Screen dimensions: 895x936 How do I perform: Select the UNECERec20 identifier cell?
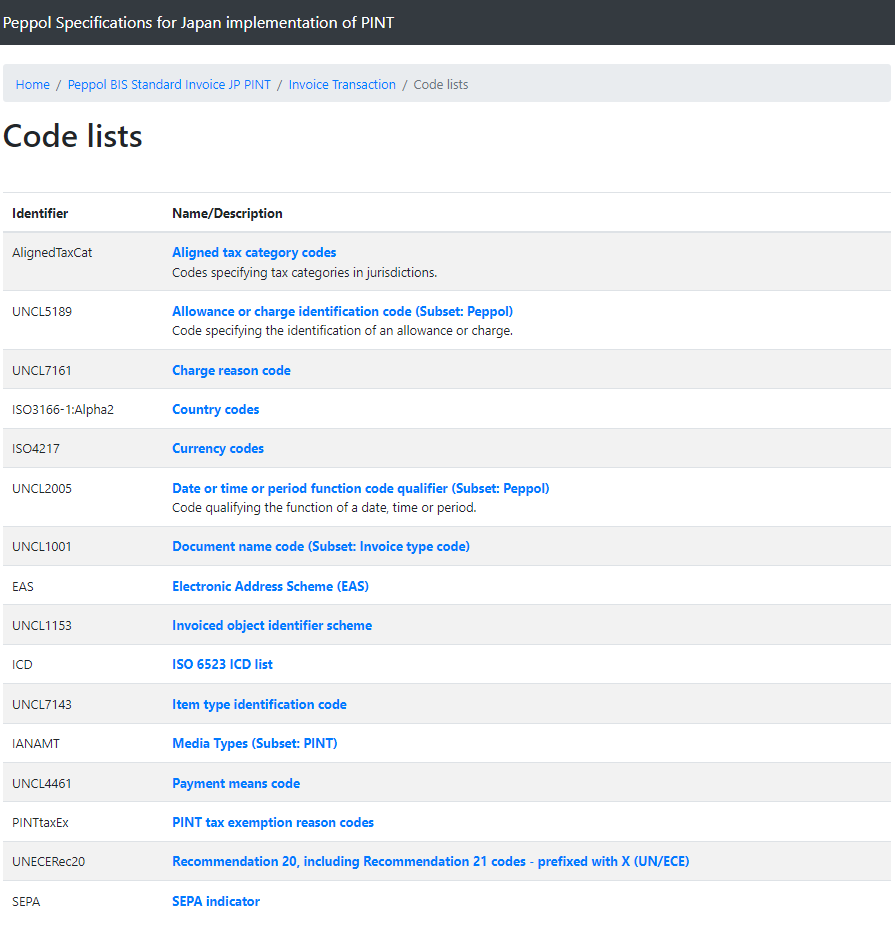tap(48, 861)
